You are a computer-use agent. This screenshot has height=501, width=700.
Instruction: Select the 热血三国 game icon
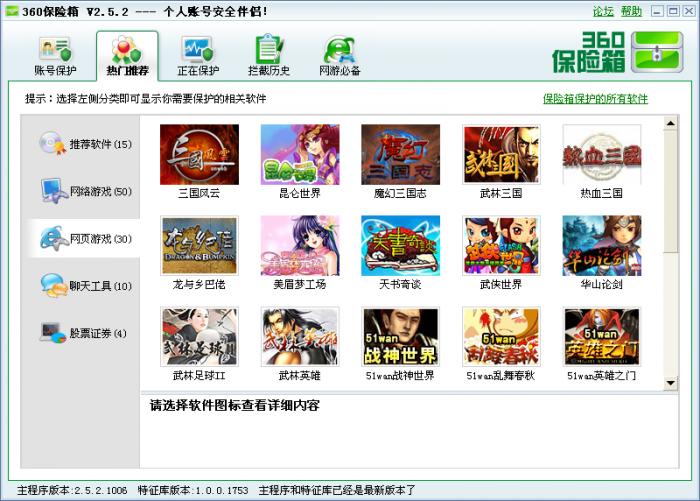[601, 155]
